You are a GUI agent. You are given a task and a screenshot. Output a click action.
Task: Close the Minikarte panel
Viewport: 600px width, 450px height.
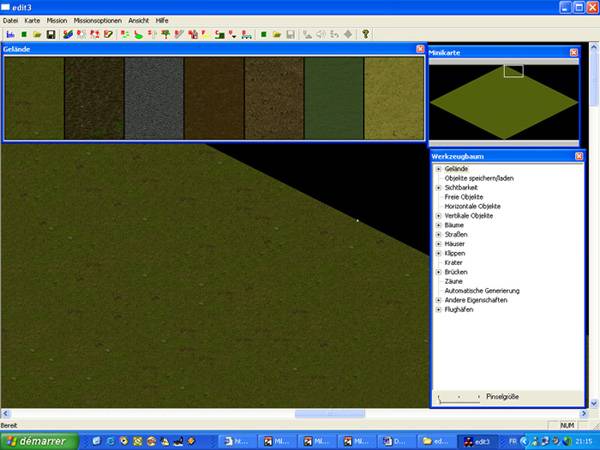574,52
